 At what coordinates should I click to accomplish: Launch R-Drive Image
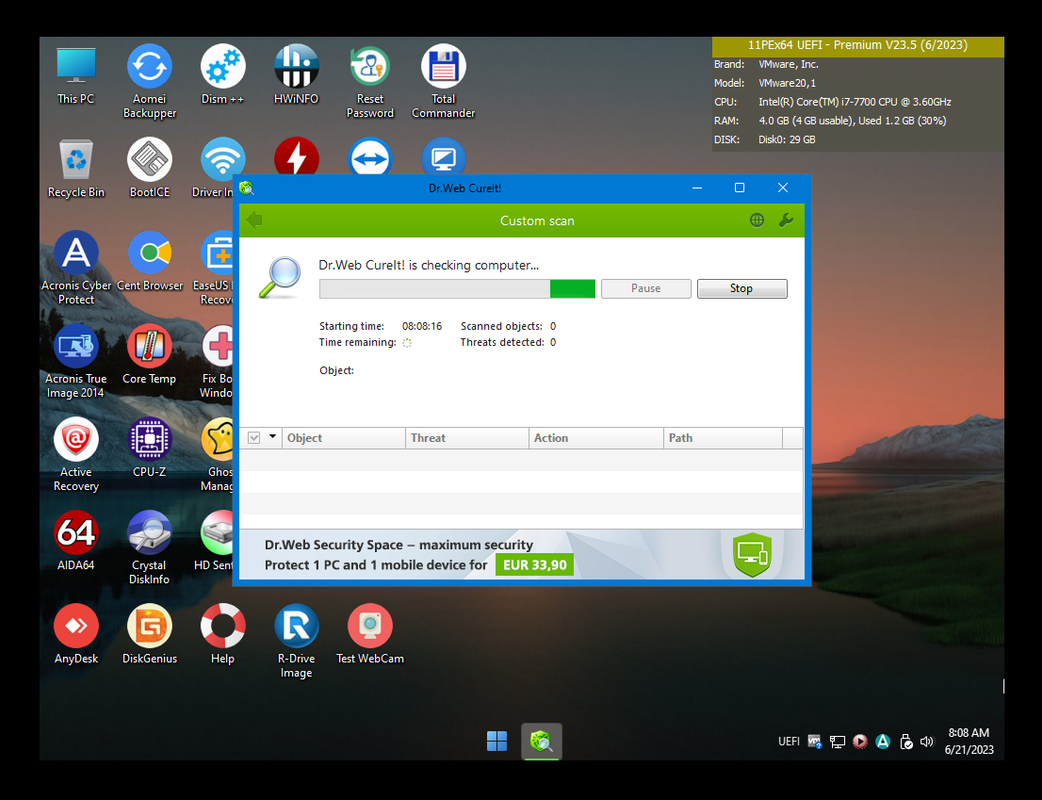pos(296,642)
